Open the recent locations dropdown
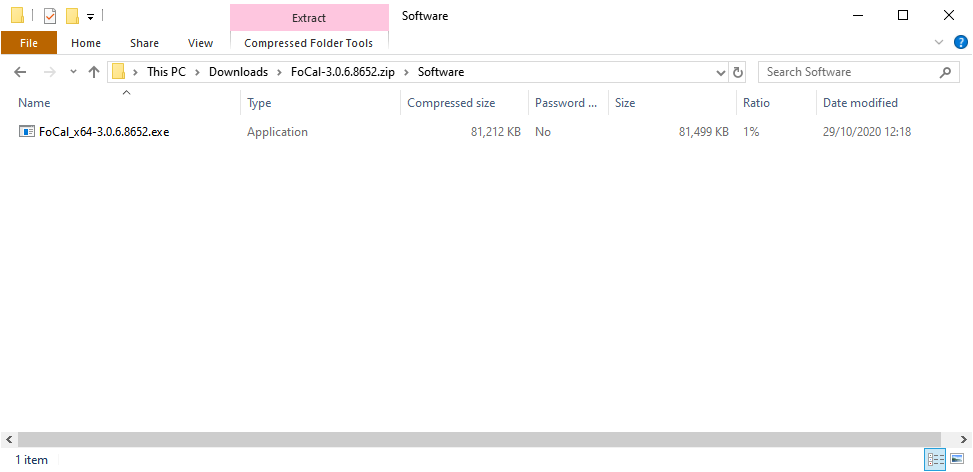Screen dimensions: 973x472 click(73, 72)
